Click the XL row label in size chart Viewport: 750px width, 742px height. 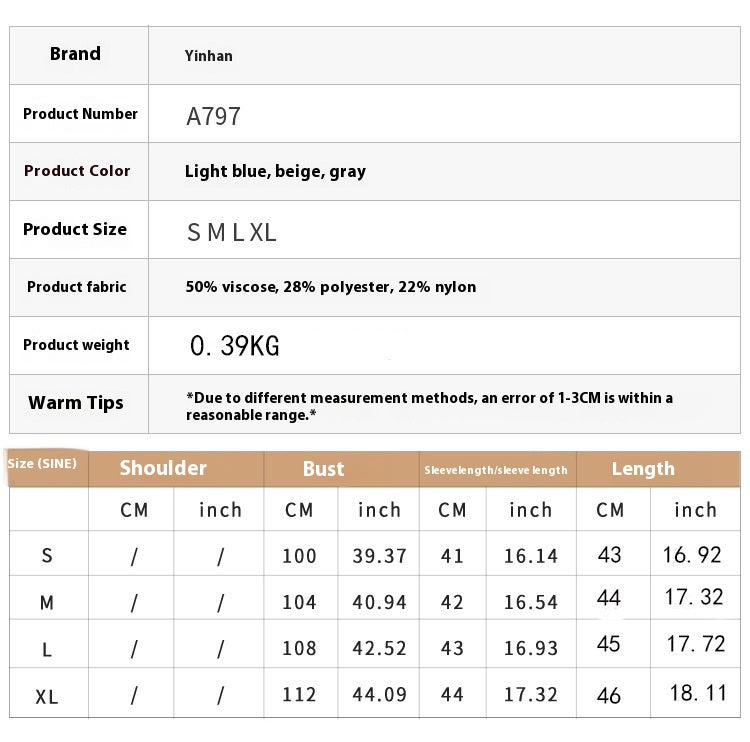(x=47, y=697)
